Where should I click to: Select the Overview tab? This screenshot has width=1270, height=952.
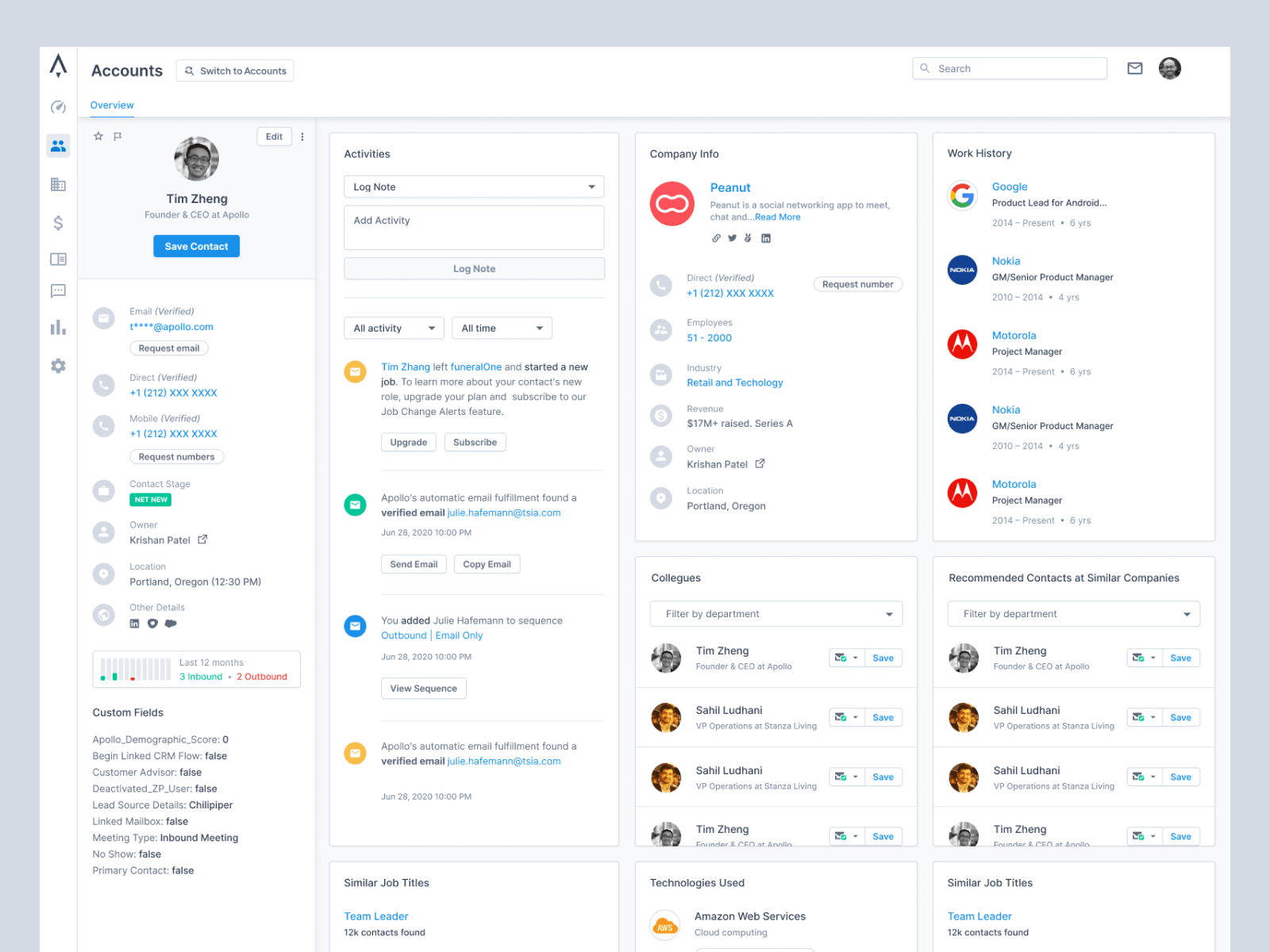coord(112,105)
